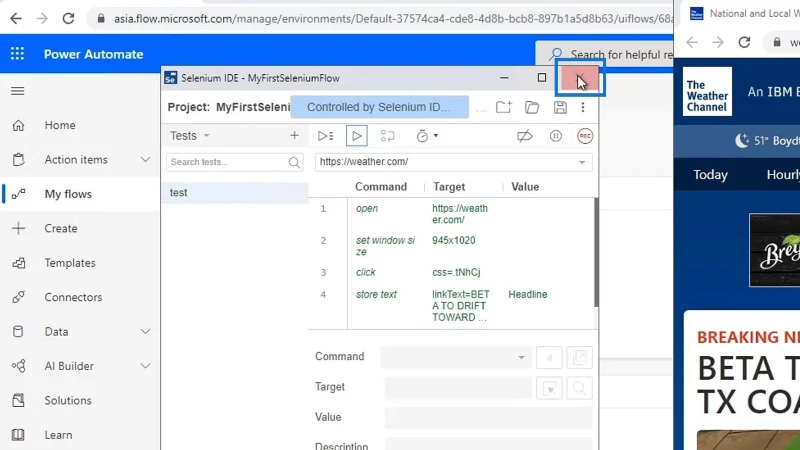Open Action items in sidebar

tap(76, 160)
